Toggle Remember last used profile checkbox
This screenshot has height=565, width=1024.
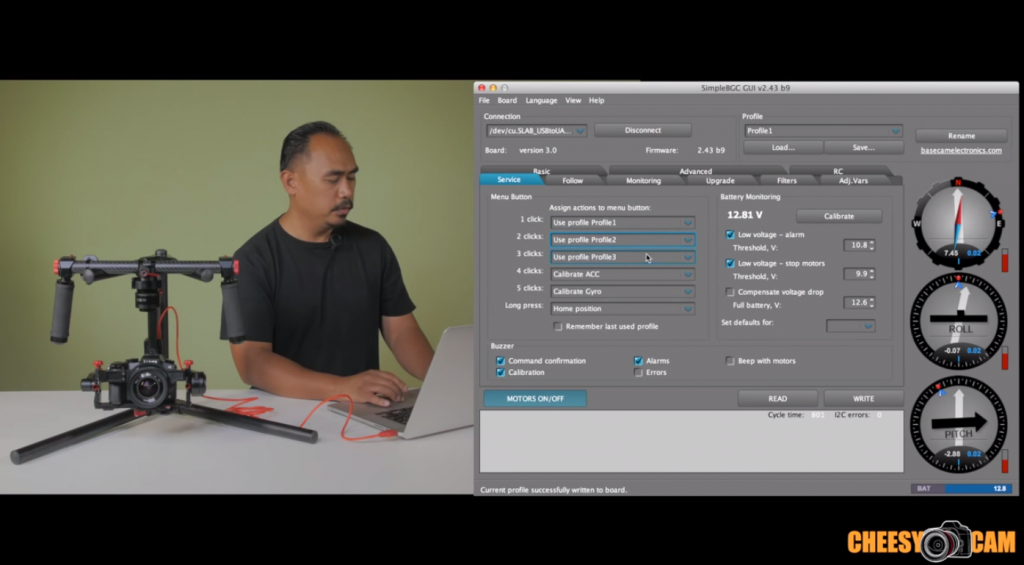(x=558, y=327)
